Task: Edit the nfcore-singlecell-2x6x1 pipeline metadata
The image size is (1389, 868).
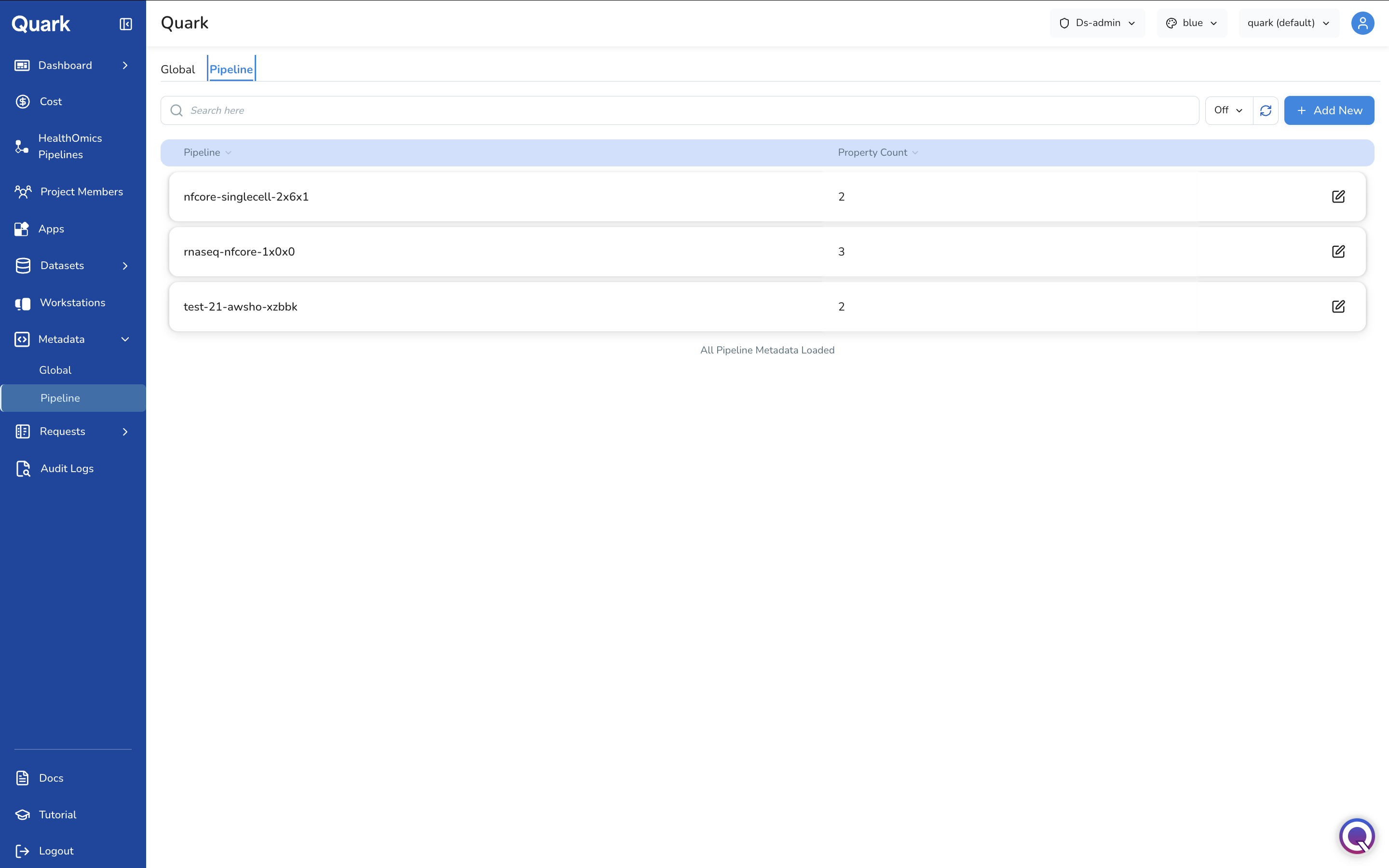Action: click(x=1338, y=197)
